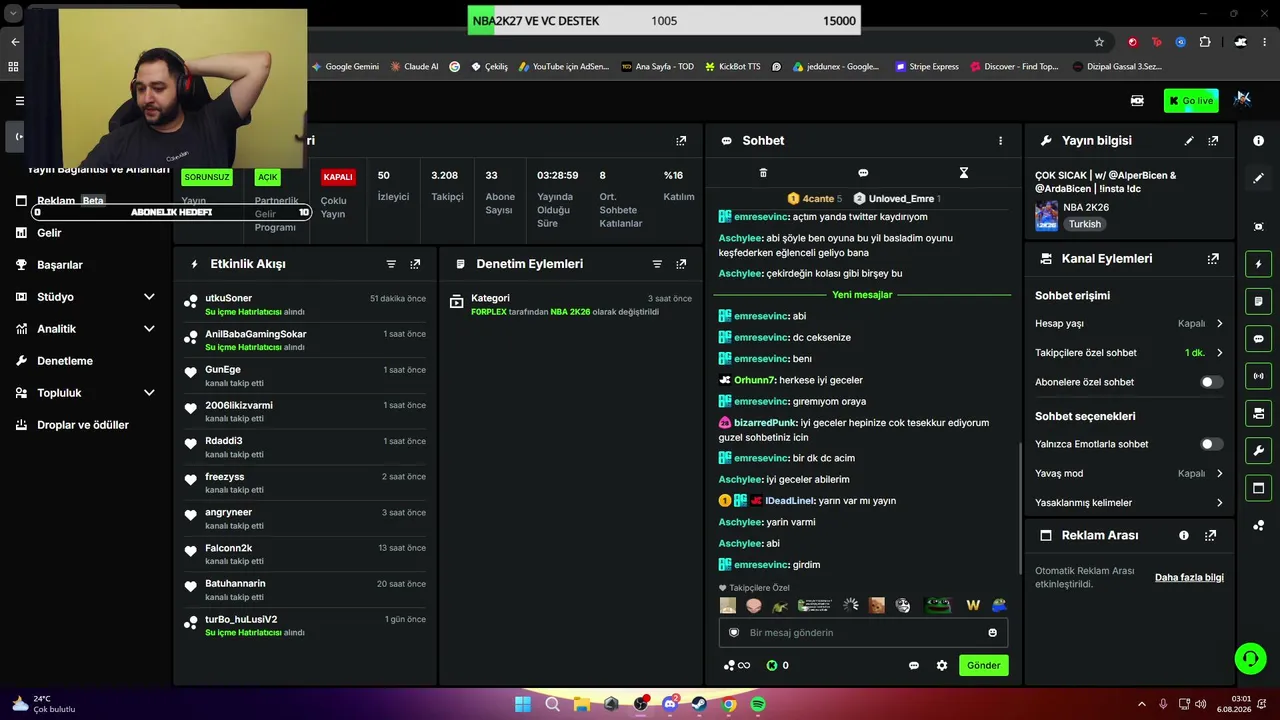Open the Windows Start menu
The image size is (1280, 720).
pos(522,704)
